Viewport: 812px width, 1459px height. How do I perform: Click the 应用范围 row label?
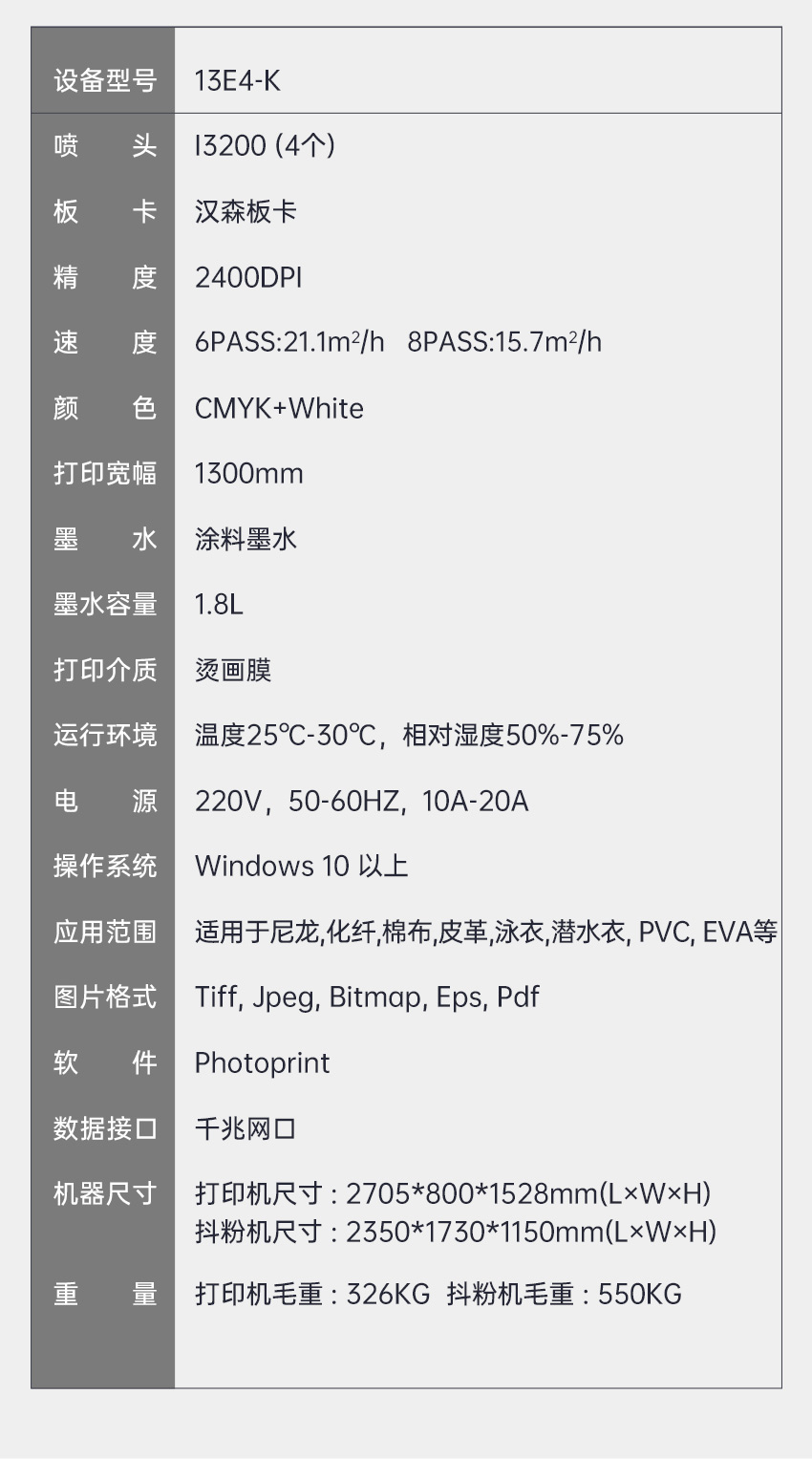coord(104,932)
